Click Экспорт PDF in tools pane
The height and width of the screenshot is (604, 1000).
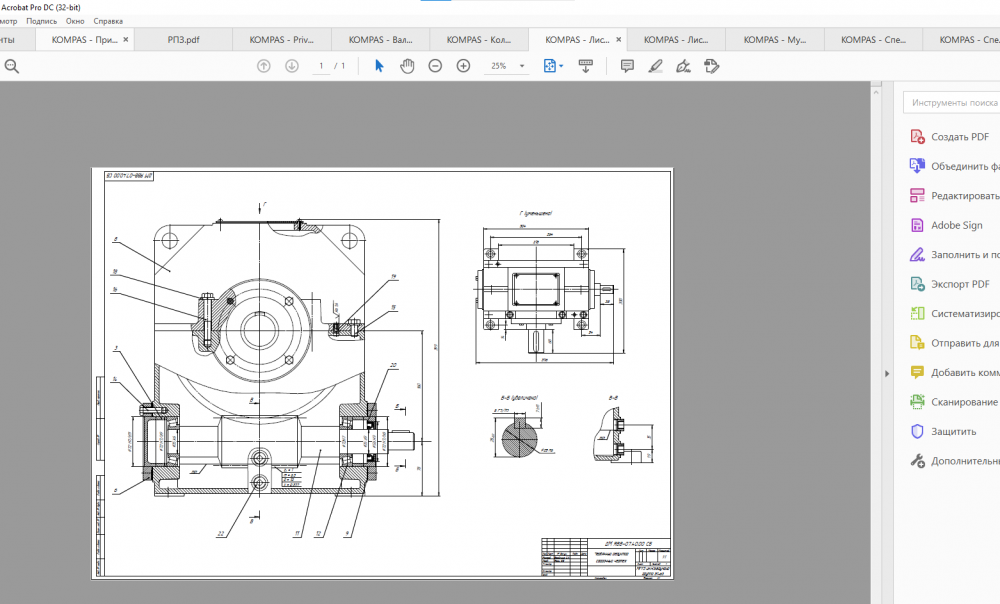click(x=959, y=284)
